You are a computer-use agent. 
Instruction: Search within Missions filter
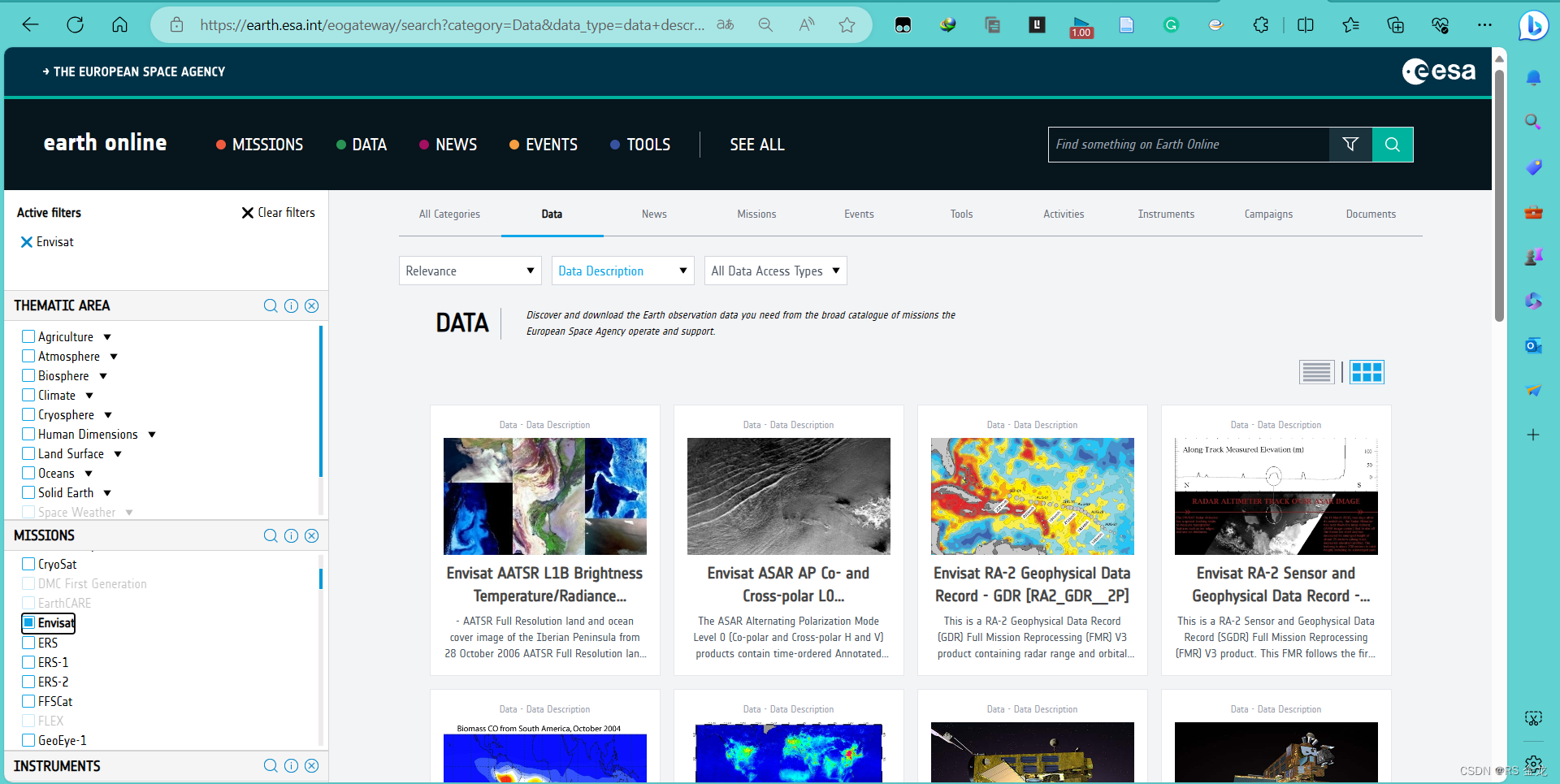click(x=271, y=535)
